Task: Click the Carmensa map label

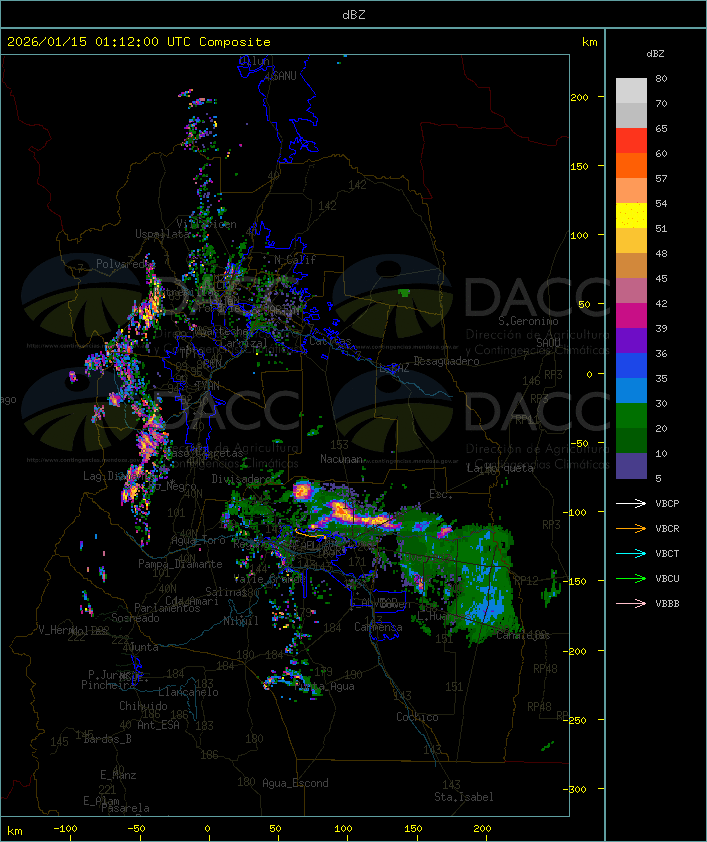Action: (x=378, y=627)
